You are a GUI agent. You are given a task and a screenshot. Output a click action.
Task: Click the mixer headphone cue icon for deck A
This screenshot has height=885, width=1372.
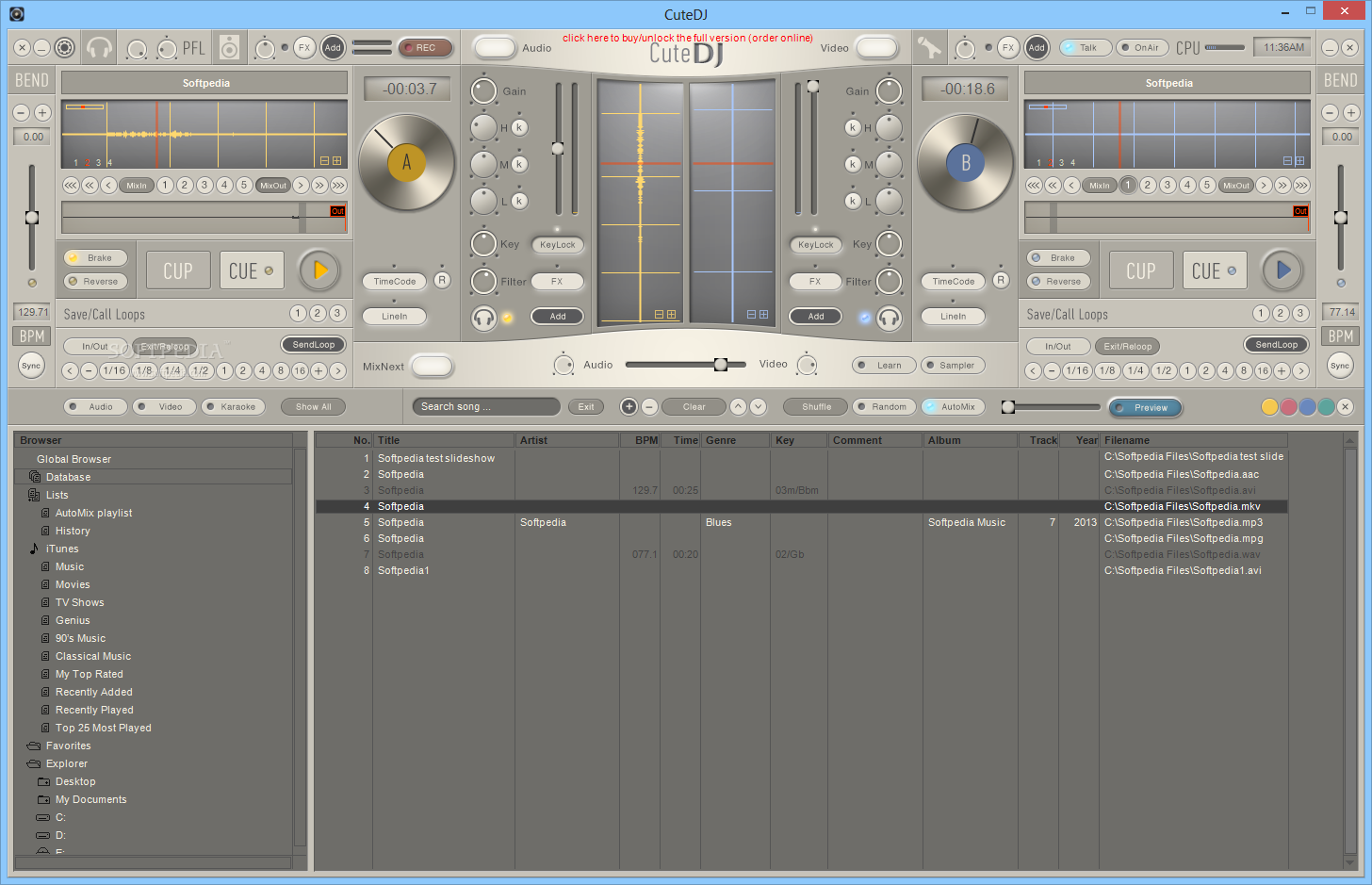[x=484, y=318]
